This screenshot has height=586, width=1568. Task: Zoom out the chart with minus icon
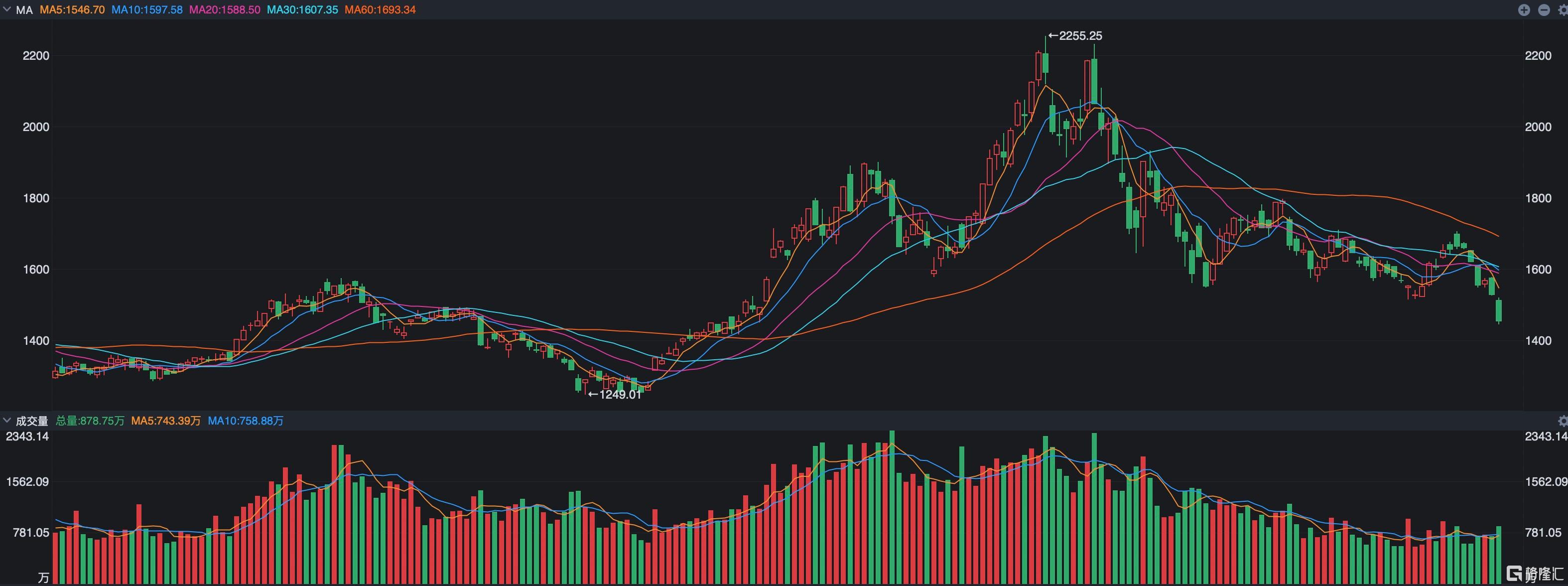(x=1544, y=10)
